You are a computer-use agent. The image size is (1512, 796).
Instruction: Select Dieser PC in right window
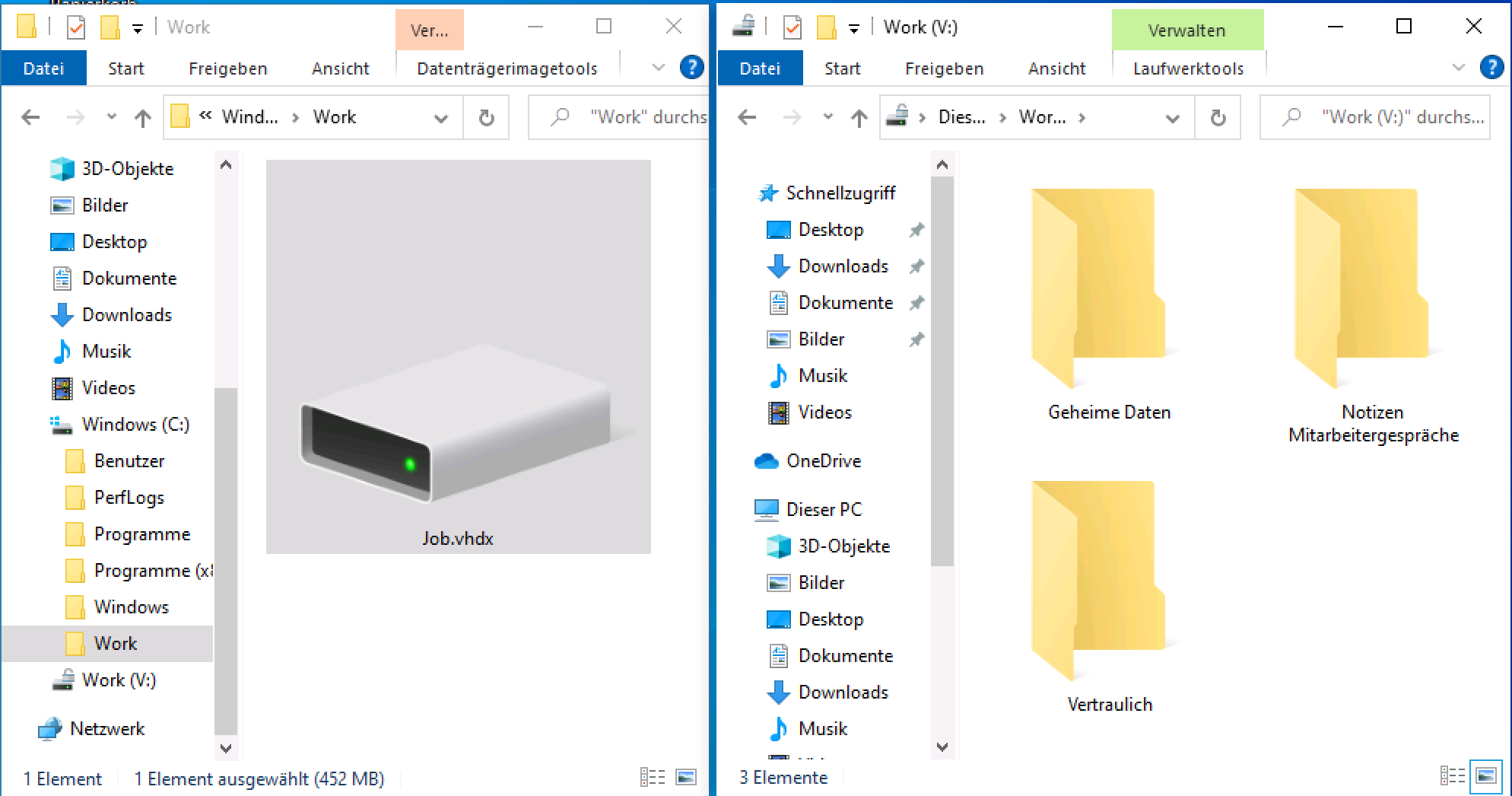click(824, 510)
